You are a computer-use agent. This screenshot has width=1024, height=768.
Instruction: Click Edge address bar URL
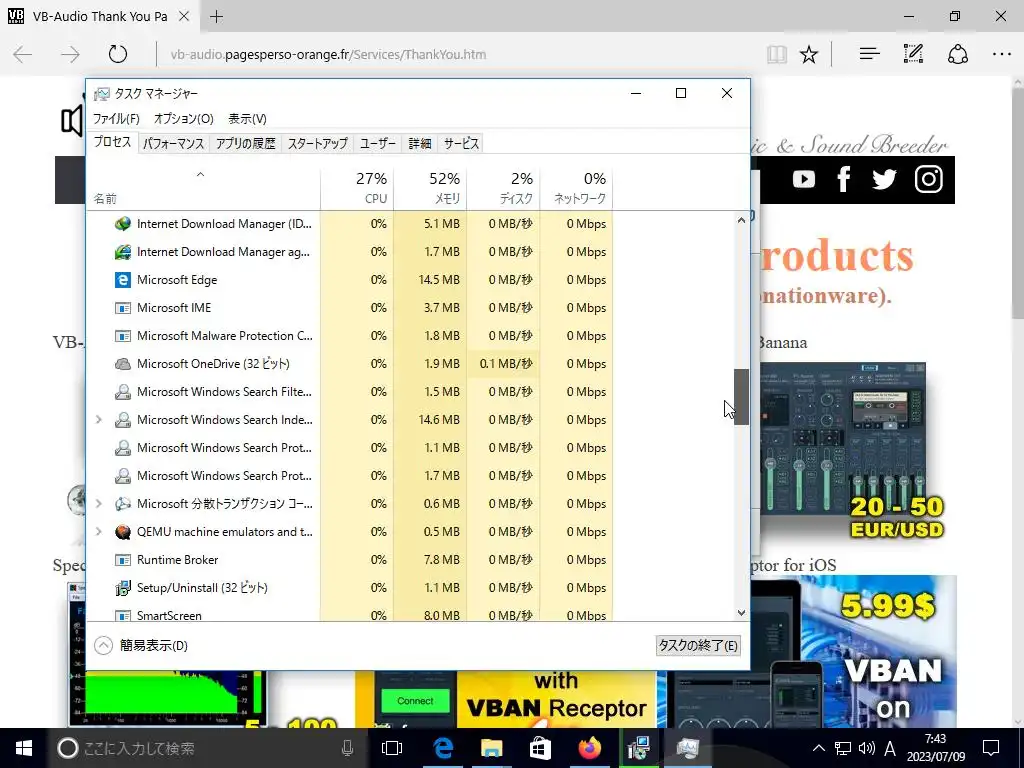pyautogui.click(x=328, y=55)
